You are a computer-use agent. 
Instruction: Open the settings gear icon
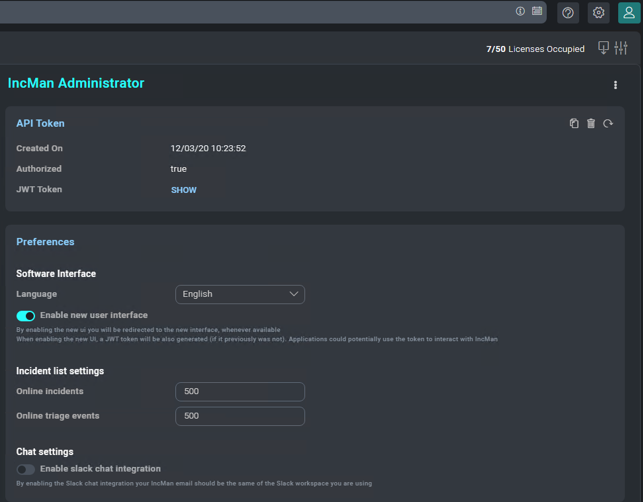599,13
